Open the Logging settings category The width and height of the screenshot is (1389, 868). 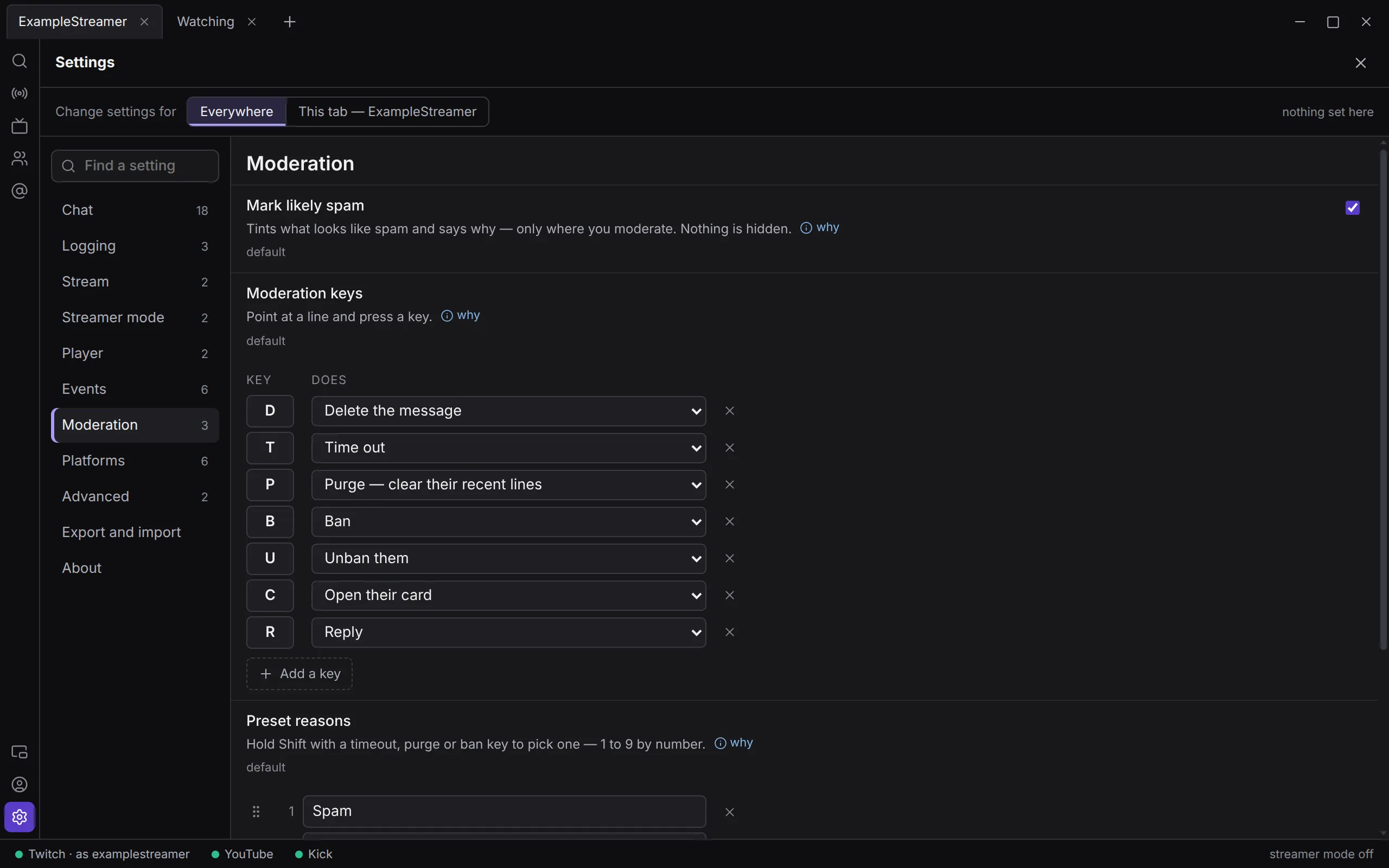pyautogui.click(x=135, y=246)
